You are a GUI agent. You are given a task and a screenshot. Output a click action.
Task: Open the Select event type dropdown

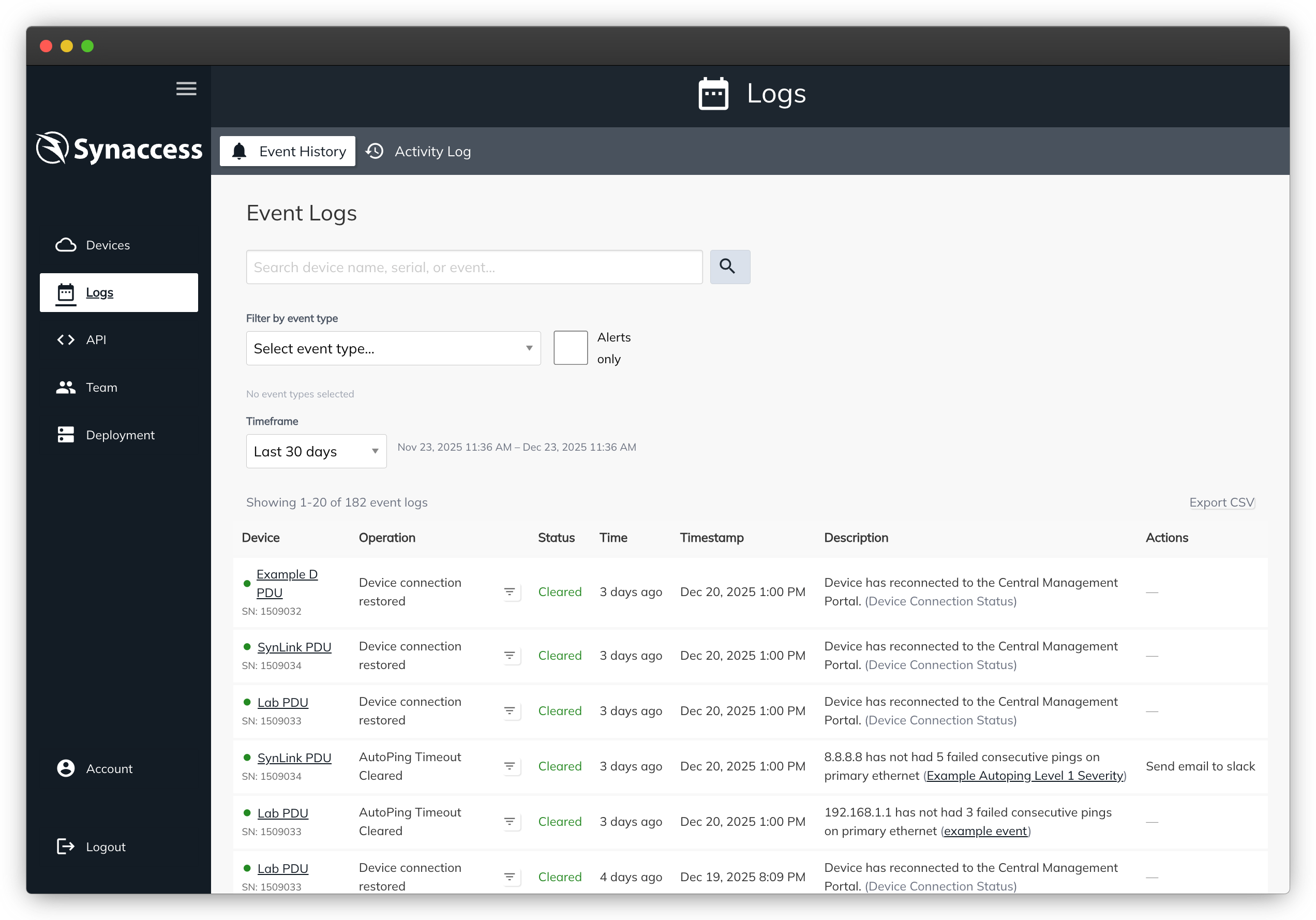coord(393,349)
